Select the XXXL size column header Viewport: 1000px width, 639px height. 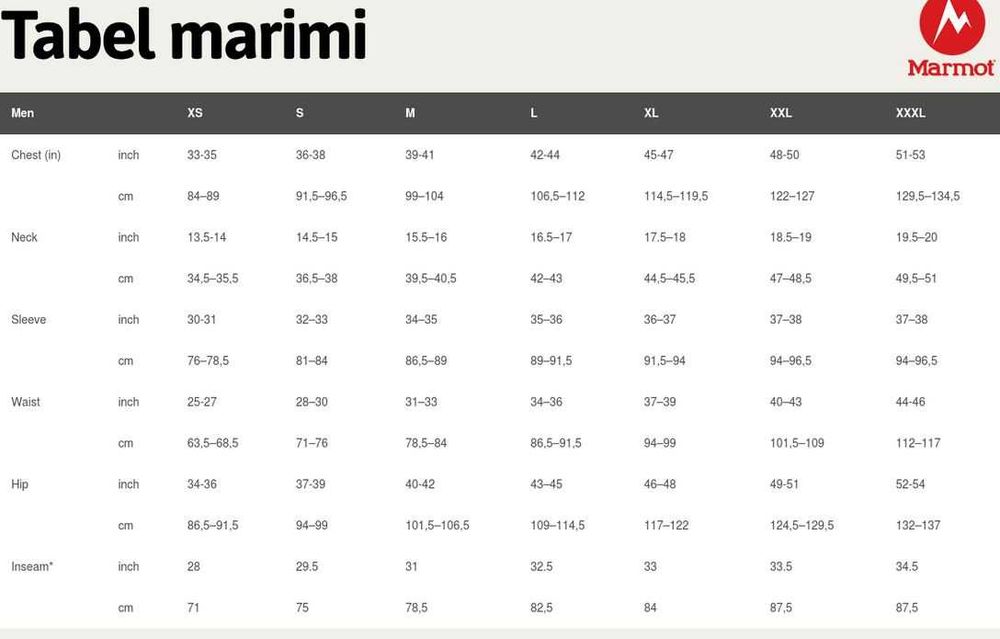[910, 113]
